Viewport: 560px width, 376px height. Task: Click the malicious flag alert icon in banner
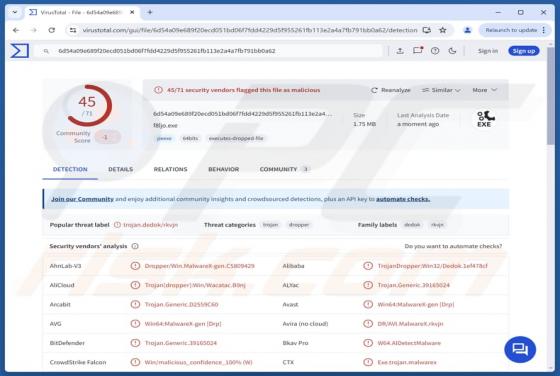pos(158,90)
